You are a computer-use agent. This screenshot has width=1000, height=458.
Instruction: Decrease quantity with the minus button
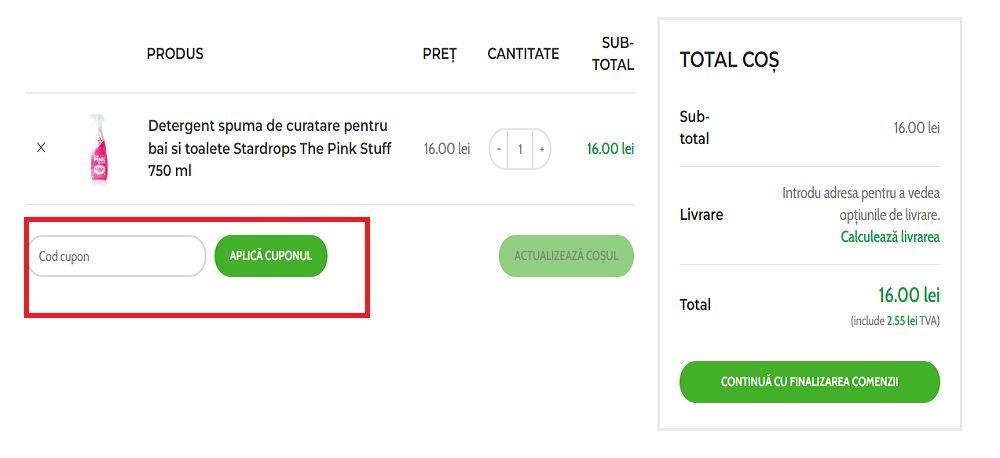[499, 149]
